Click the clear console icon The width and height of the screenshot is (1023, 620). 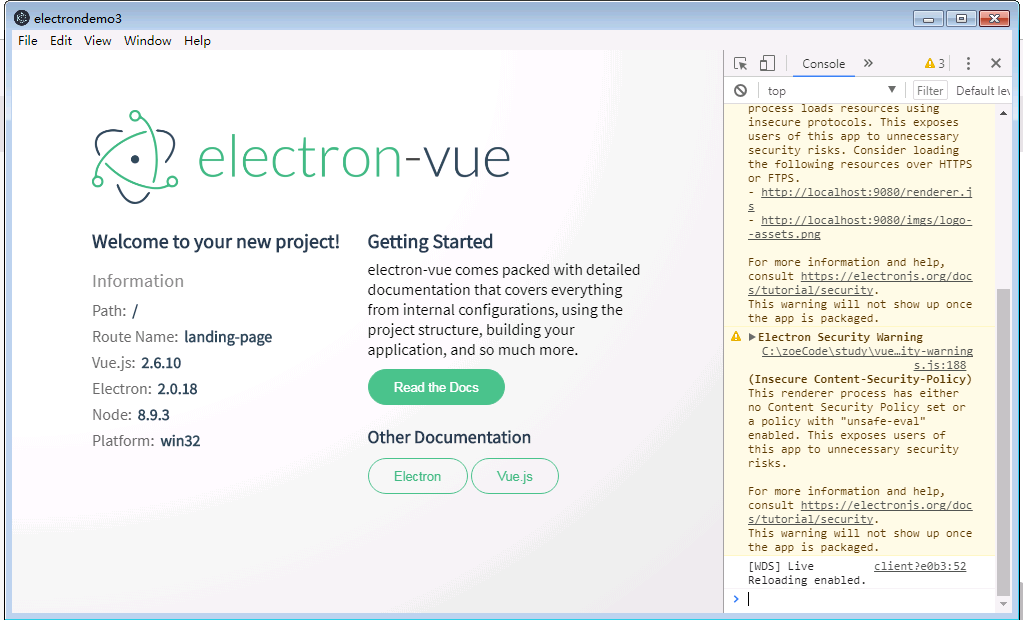[x=741, y=91]
